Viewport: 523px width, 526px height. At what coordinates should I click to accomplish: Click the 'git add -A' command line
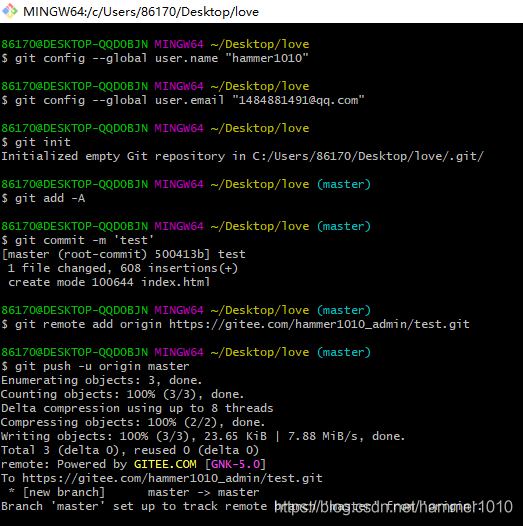pos(43,198)
